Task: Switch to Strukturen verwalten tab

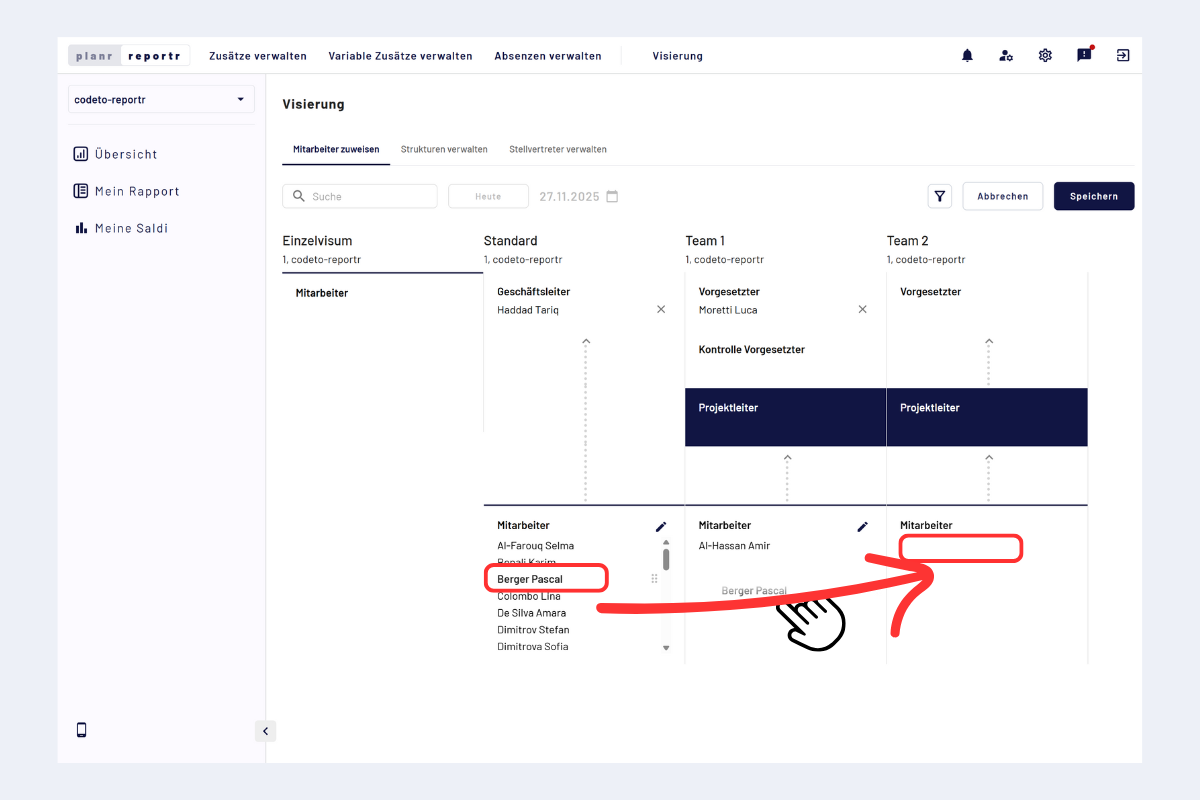Action: [x=444, y=149]
